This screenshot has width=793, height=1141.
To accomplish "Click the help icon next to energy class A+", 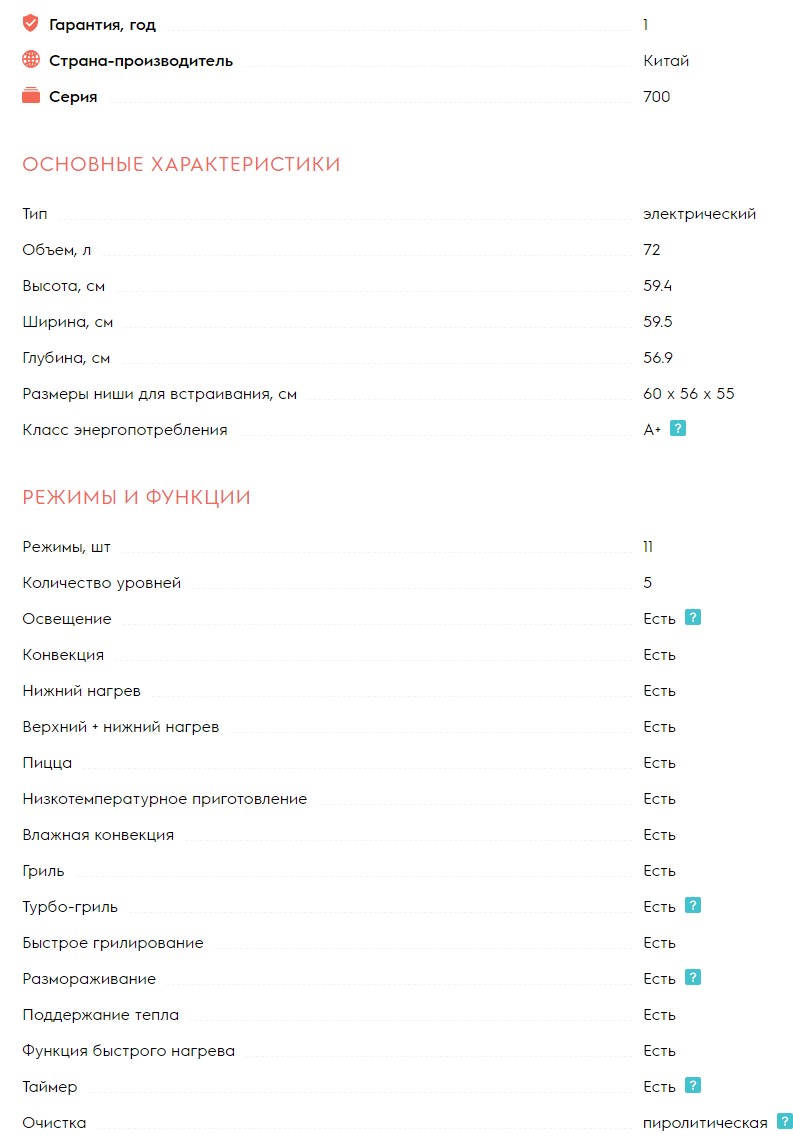I will tap(678, 429).
